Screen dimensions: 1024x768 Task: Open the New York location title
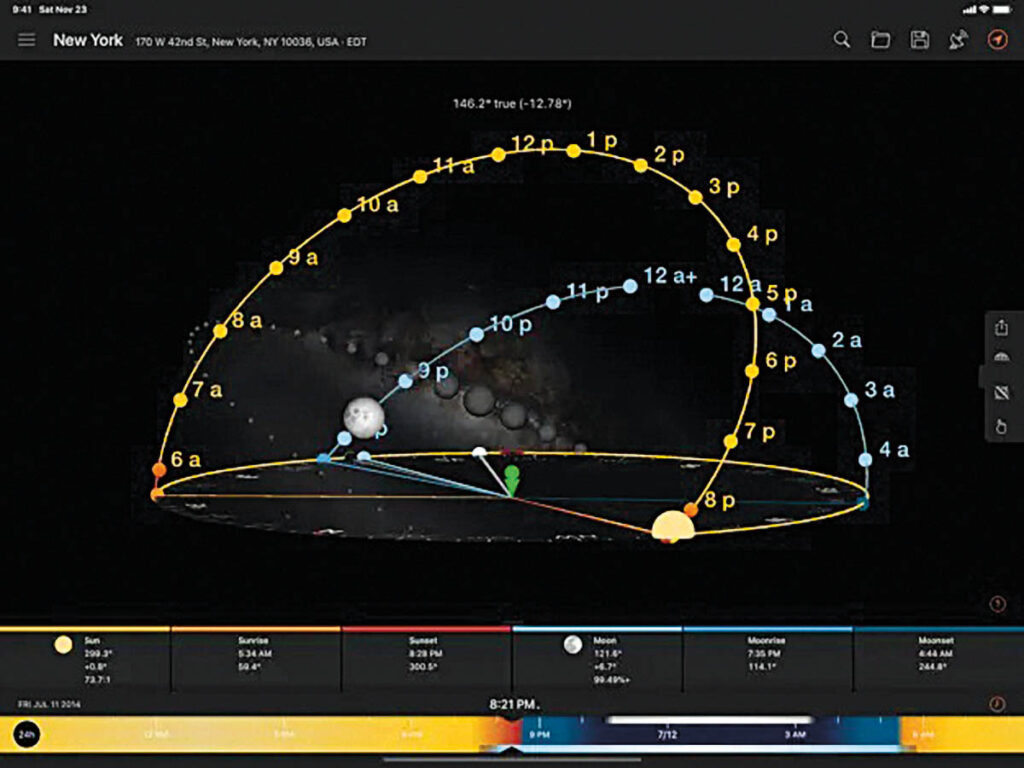(x=88, y=40)
